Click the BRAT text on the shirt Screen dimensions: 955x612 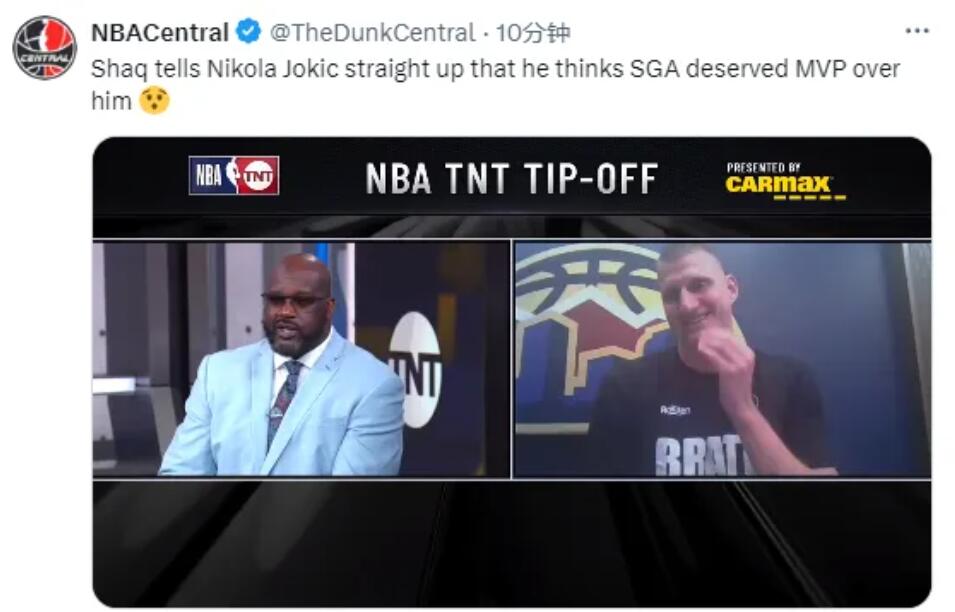tap(700, 455)
